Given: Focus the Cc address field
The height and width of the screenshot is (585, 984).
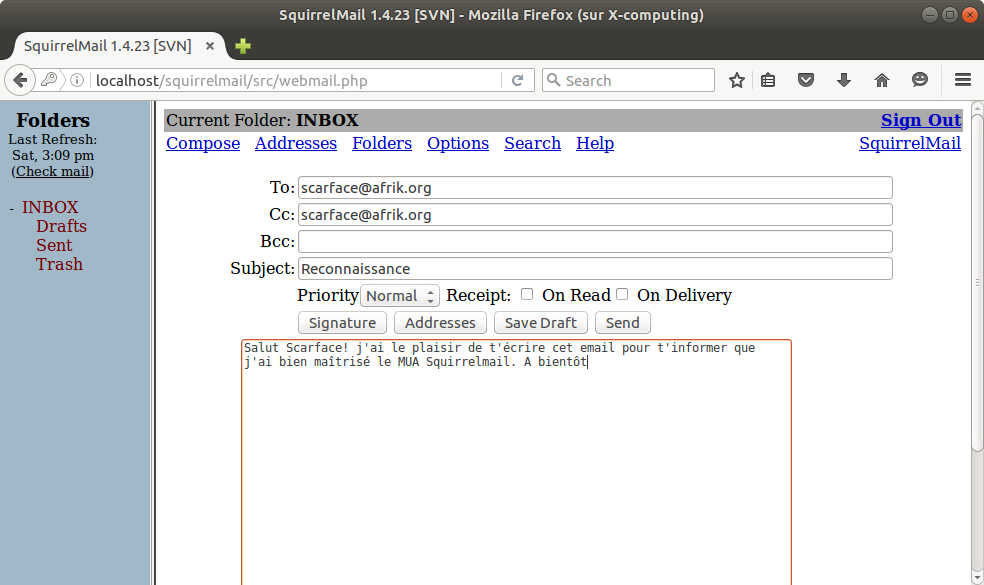Looking at the screenshot, I should pyautogui.click(x=595, y=215).
